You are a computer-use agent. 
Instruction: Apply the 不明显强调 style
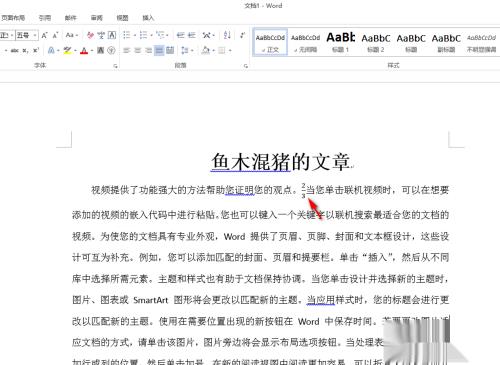click(x=481, y=43)
